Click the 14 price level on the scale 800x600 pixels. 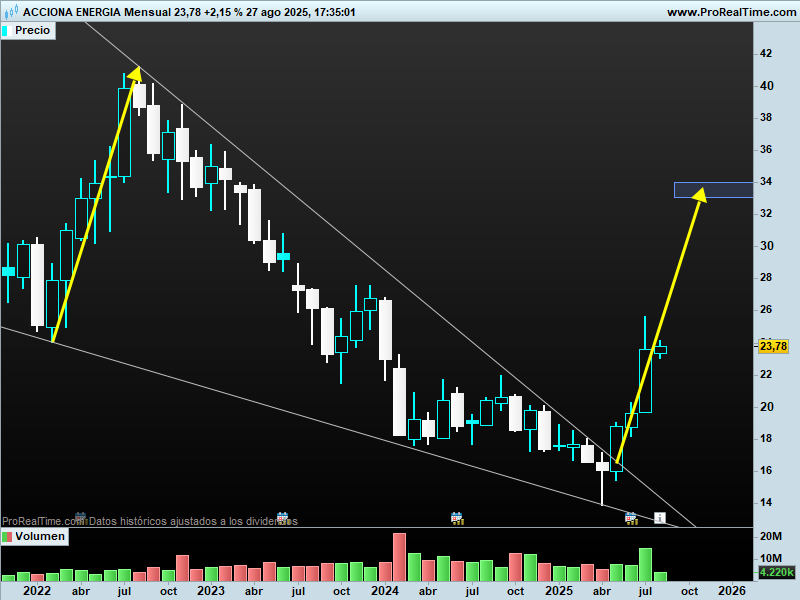tap(766, 503)
